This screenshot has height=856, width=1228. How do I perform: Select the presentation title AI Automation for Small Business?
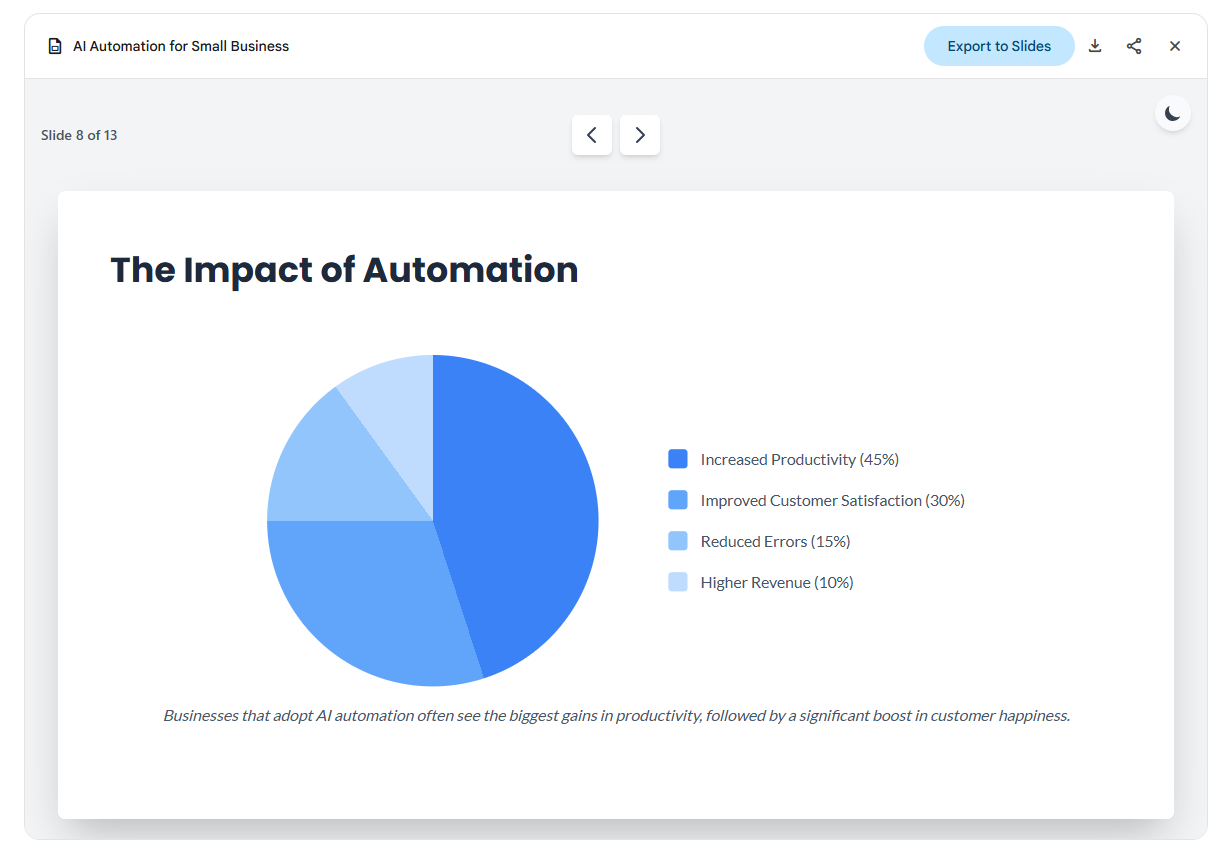[x=180, y=46]
